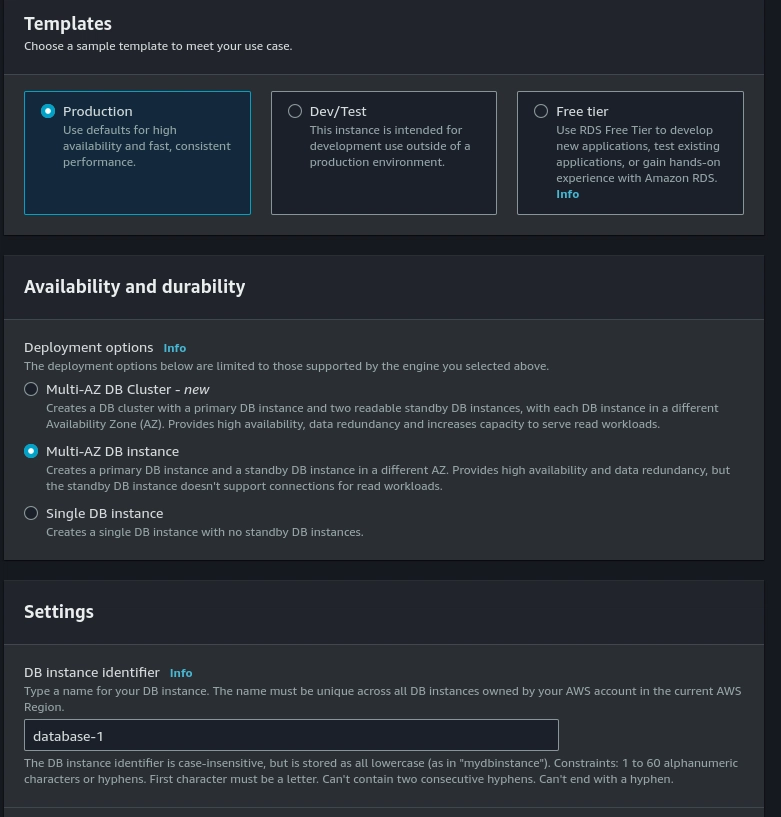Open the Info link in Free tier card

pyautogui.click(x=567, y=194)
